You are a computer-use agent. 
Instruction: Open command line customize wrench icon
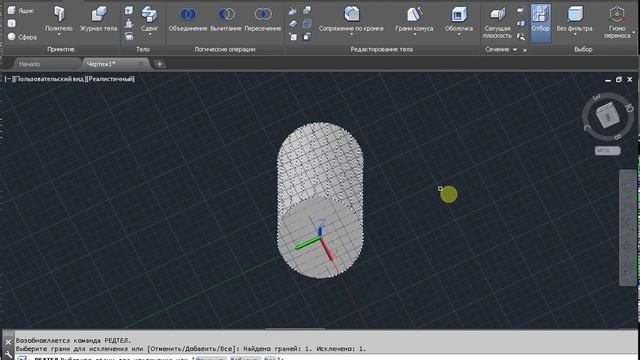[8, 354]
